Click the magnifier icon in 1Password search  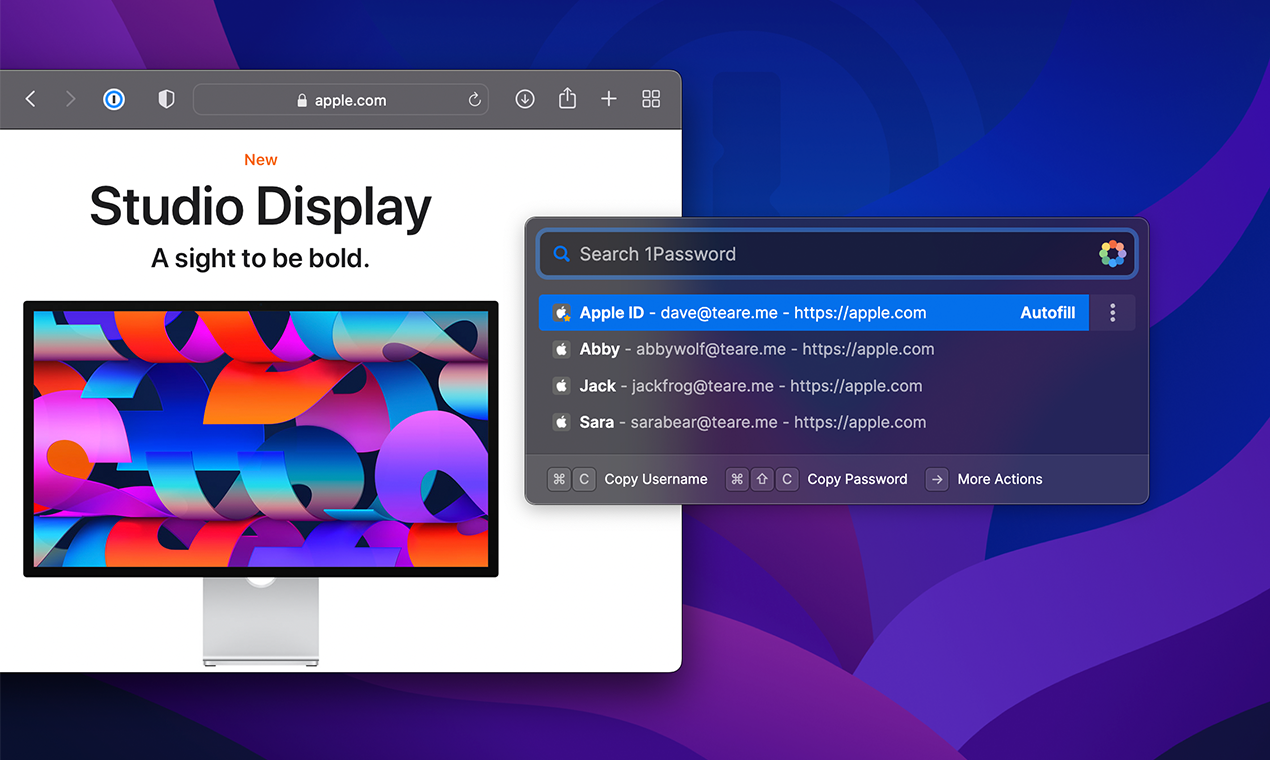tap(562, 254)
